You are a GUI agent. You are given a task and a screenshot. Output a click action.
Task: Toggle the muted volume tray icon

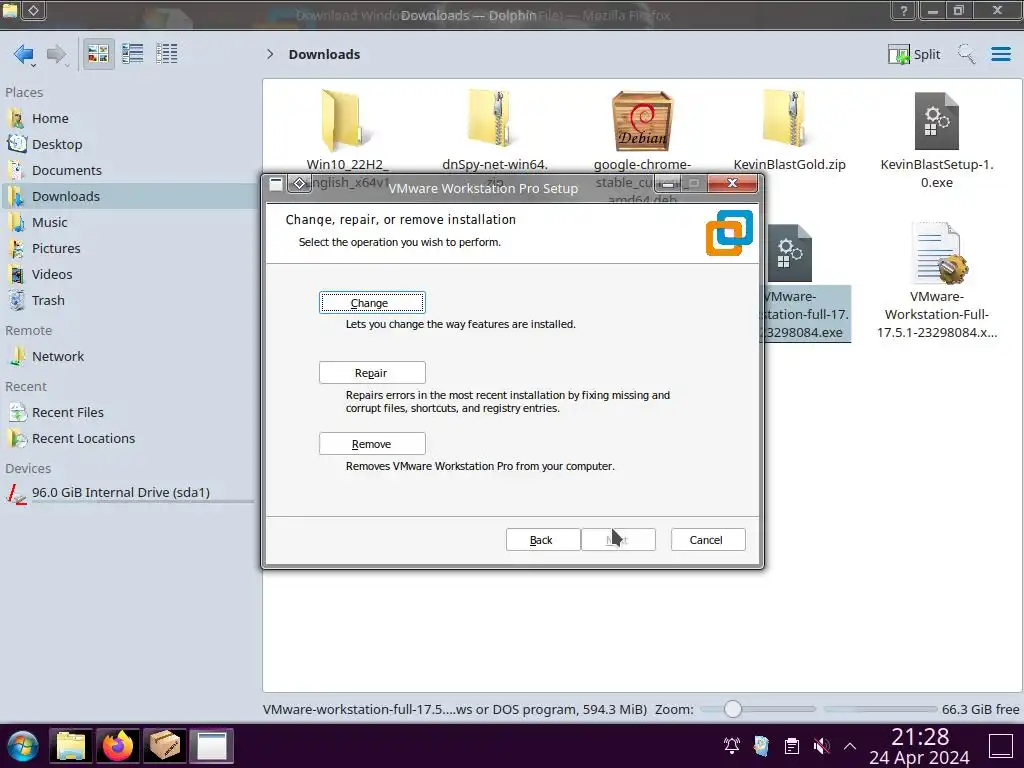tap(822, 746)
